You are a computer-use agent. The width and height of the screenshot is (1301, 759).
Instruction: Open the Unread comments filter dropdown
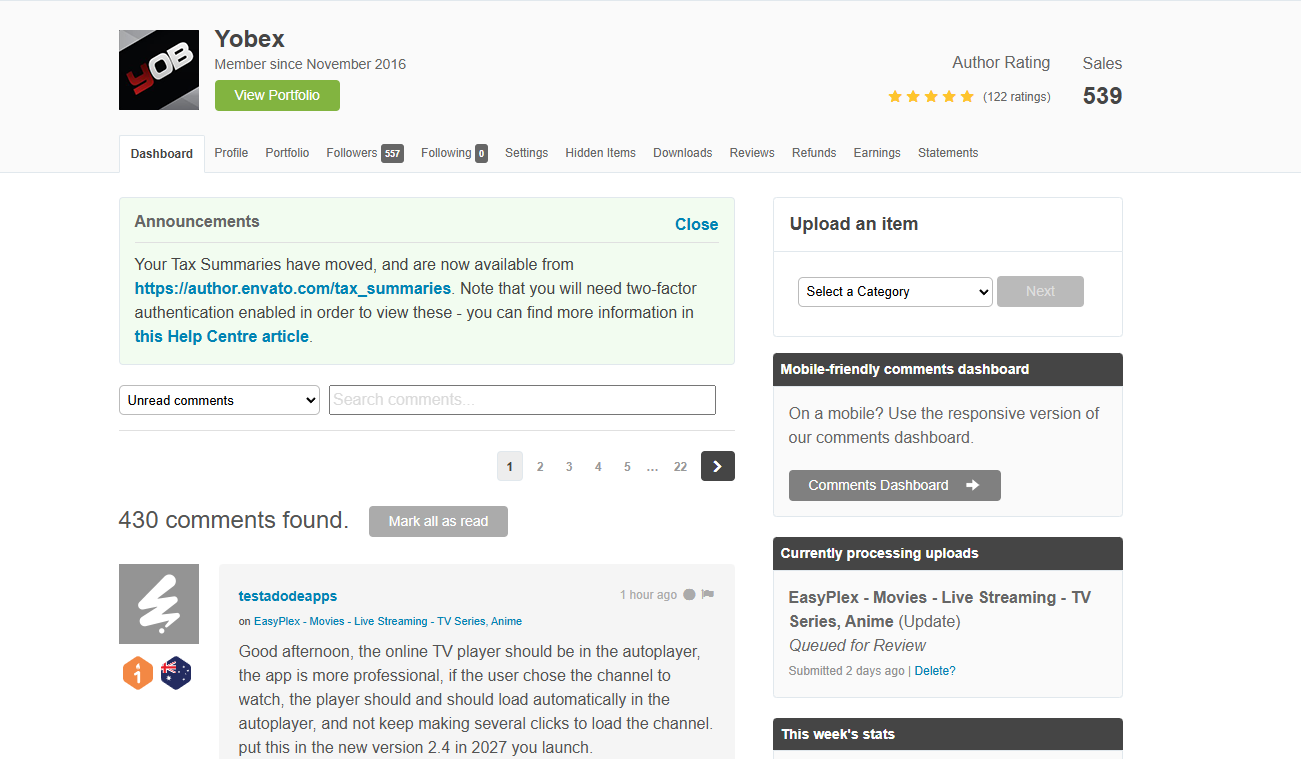219,400
